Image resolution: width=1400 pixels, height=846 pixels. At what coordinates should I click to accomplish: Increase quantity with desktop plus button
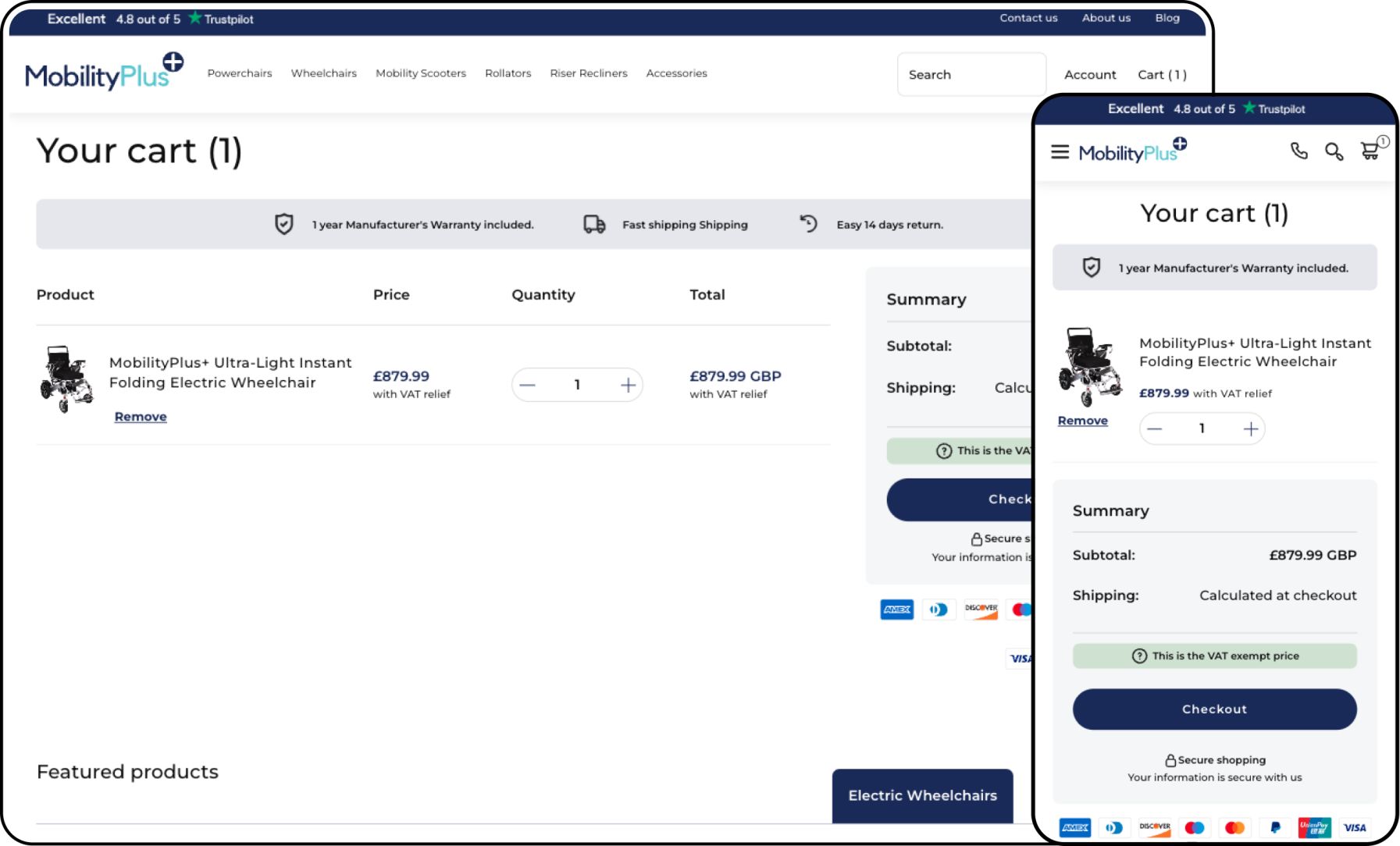628,385
